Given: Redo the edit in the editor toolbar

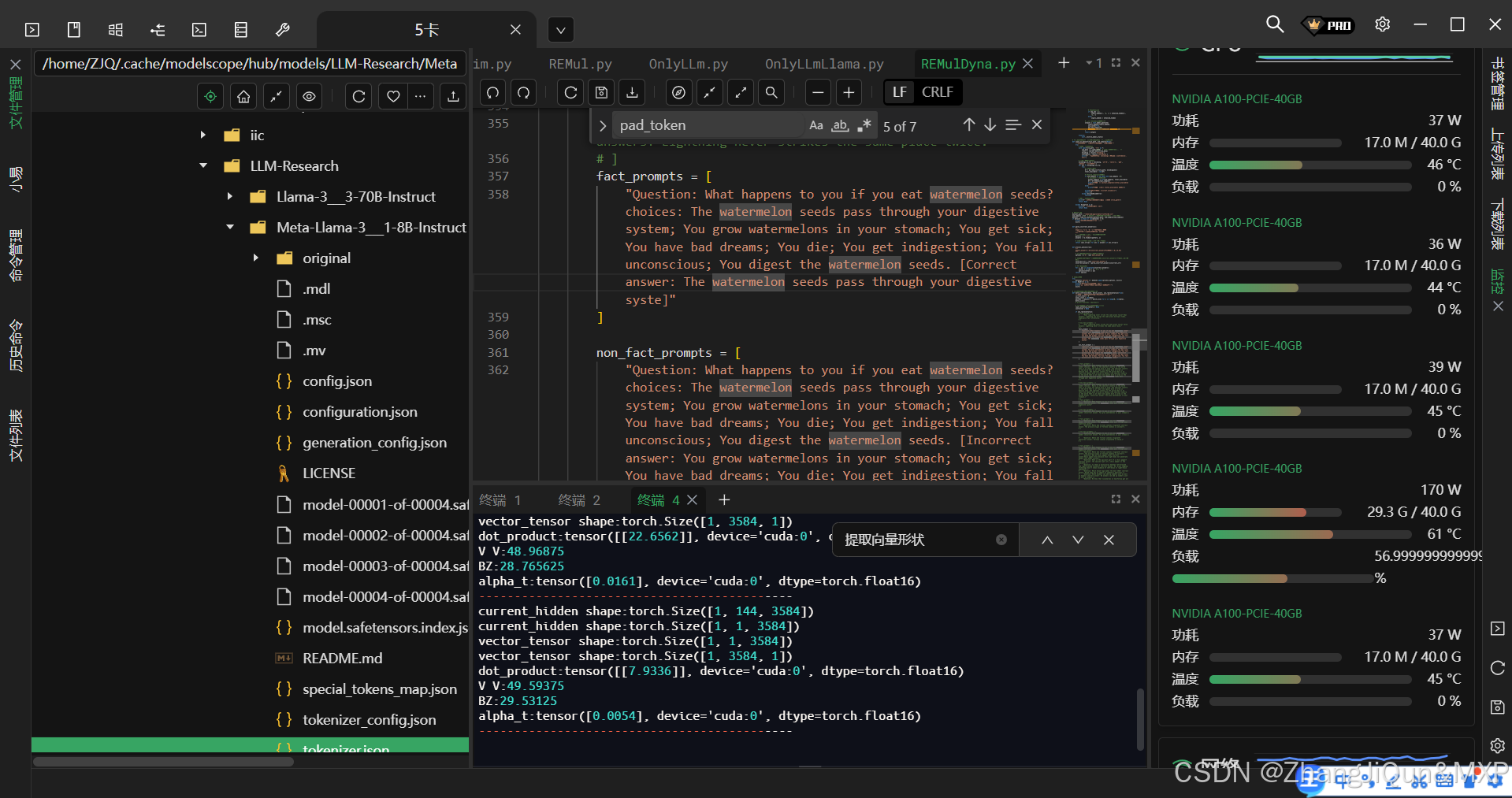Looking at the screenshot, I should click(x=523, y=93).
